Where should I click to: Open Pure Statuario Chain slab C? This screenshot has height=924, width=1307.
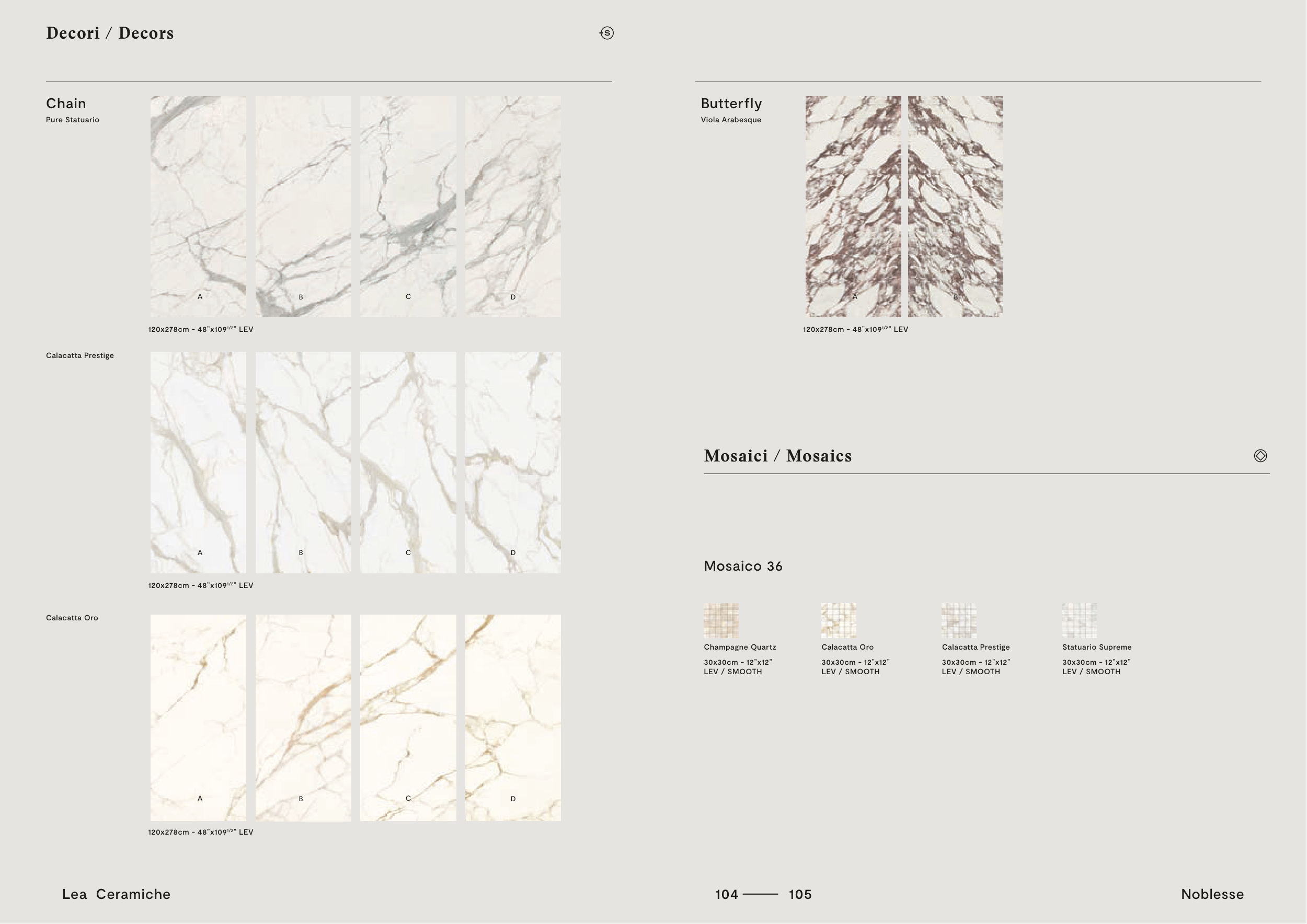tap(408, 206)
